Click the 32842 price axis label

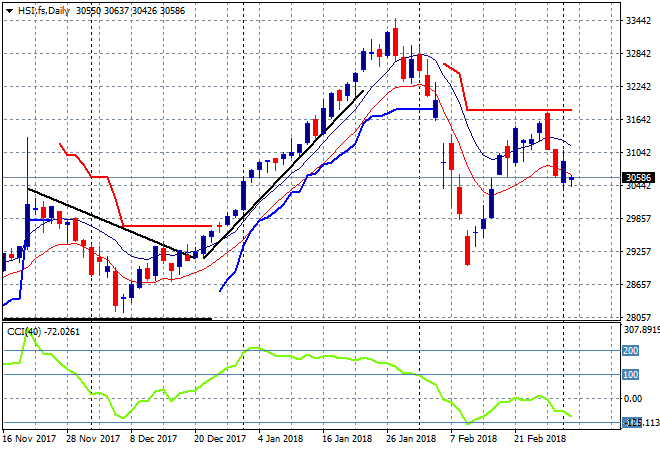[x=638, y=53]
